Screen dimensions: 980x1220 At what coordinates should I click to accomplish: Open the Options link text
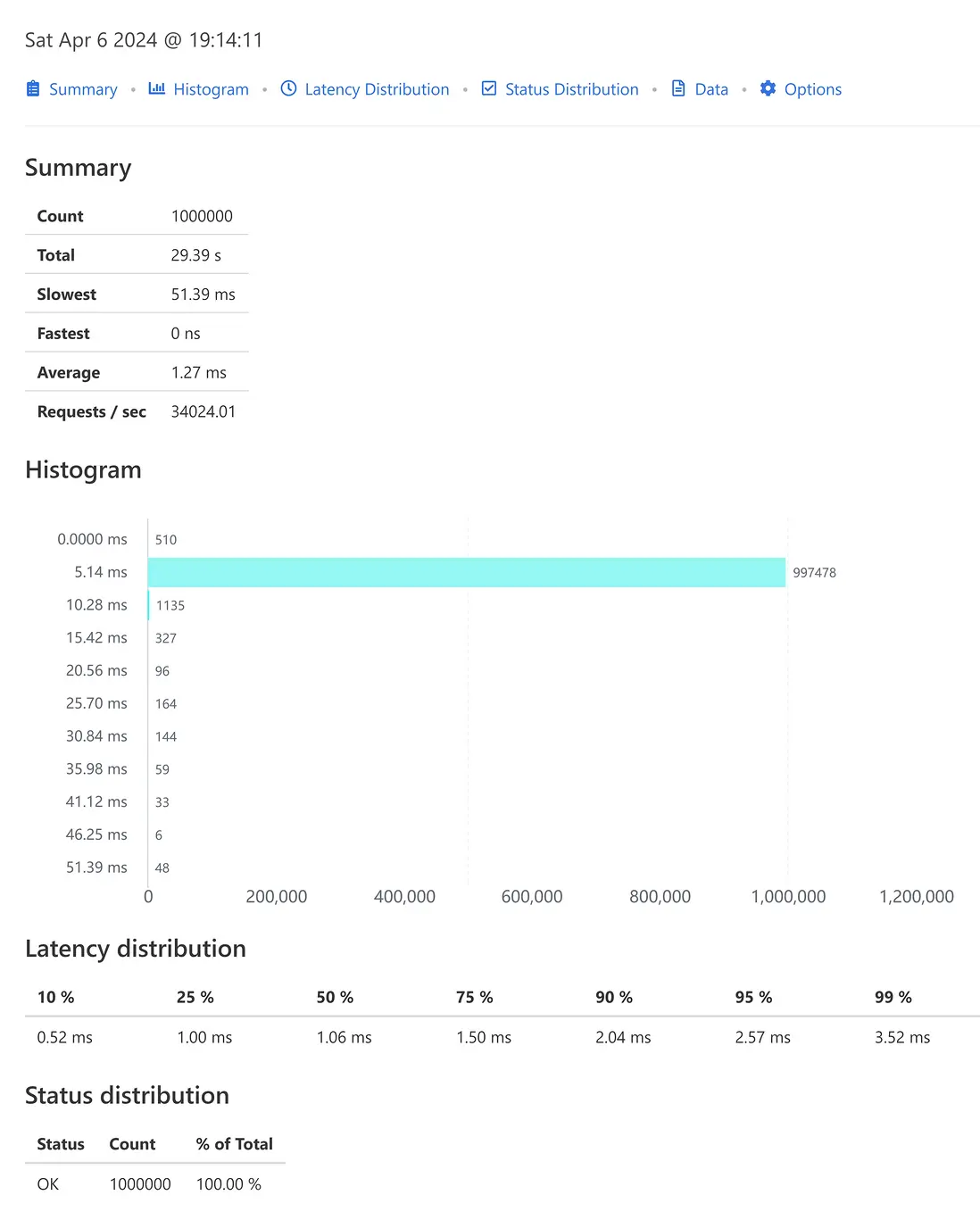(x=812, y=89)
